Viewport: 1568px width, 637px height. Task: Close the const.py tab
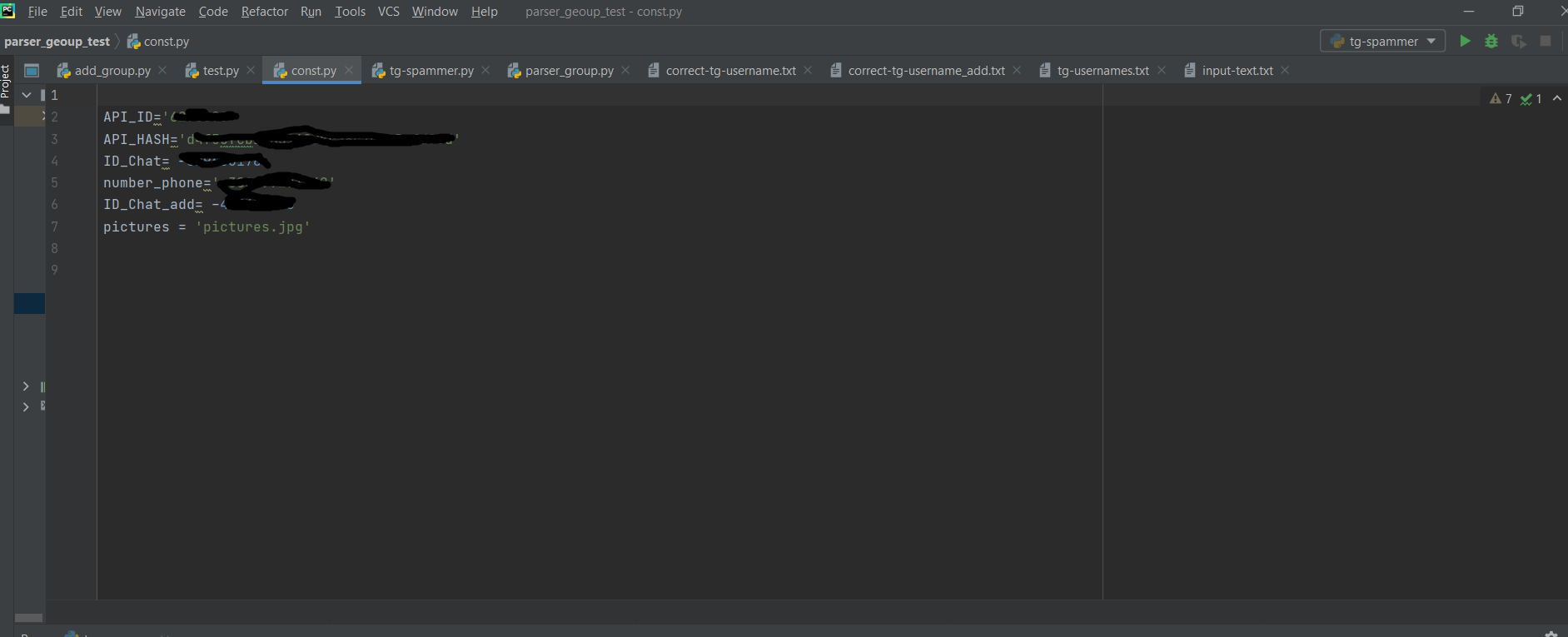[x=349, y=70]
